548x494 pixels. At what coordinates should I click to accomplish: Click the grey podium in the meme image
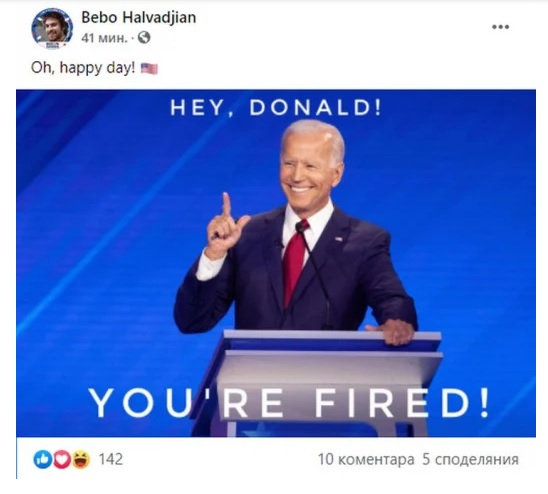click(327, 382)
